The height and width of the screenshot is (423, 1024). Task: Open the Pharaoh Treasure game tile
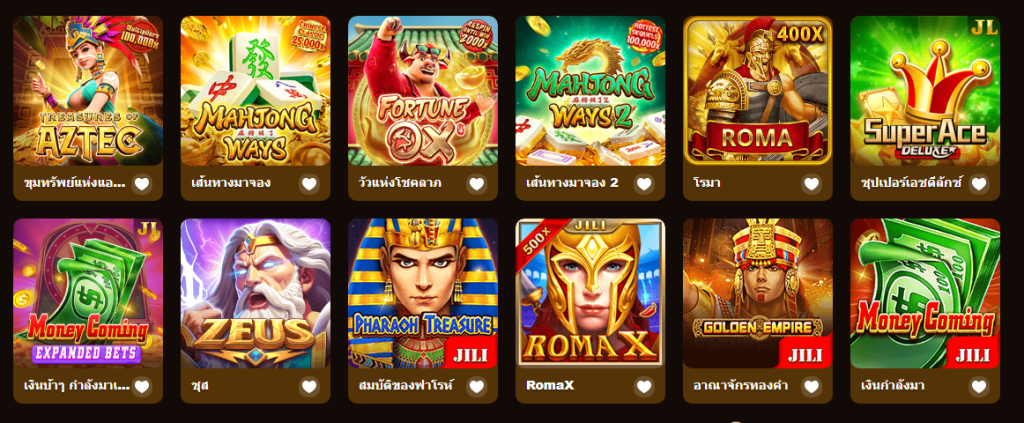pyautogui.click(x=423, y=294)
